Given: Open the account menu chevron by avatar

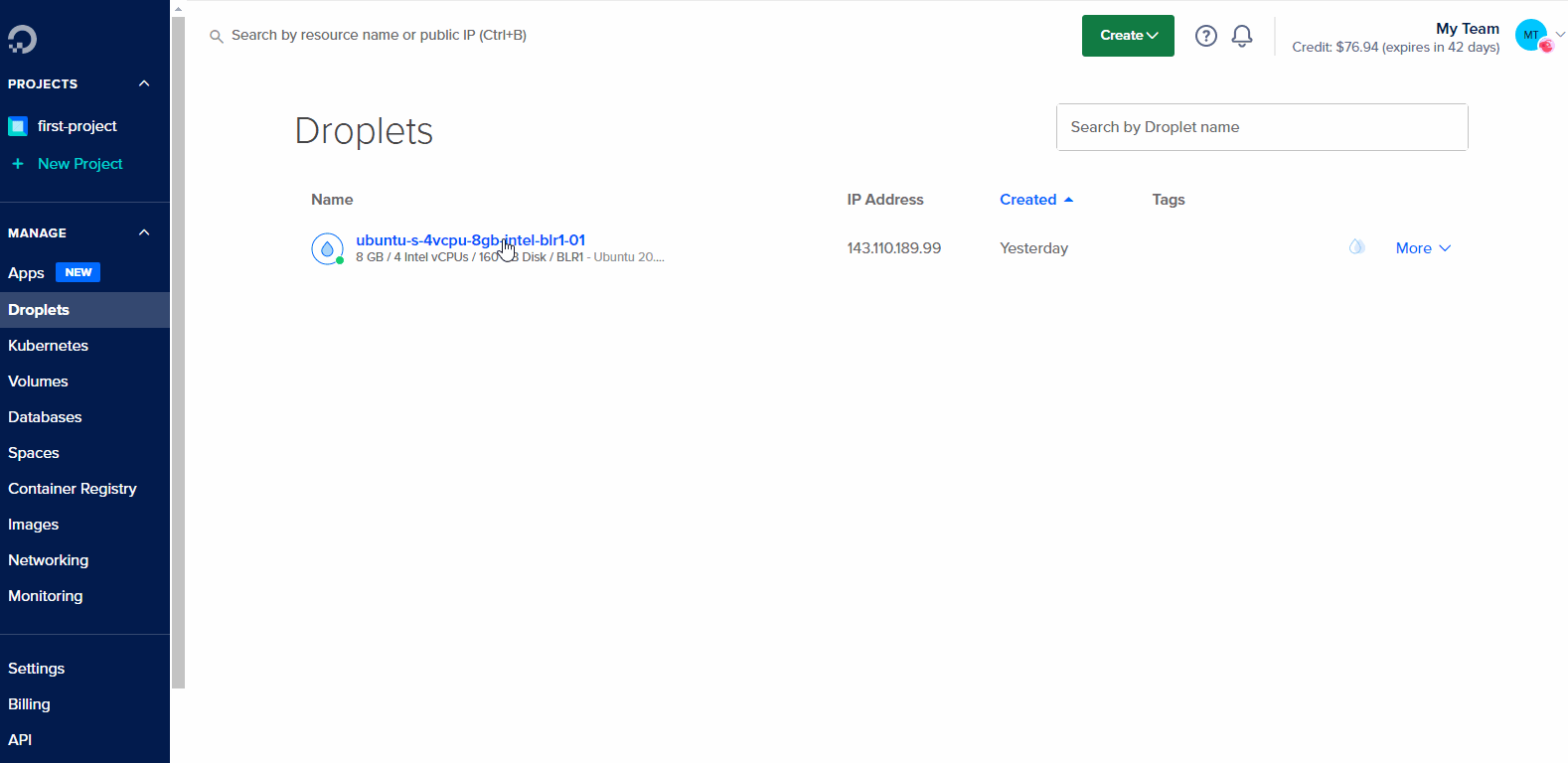Looking at the screenshot, I should point(1560,34).
